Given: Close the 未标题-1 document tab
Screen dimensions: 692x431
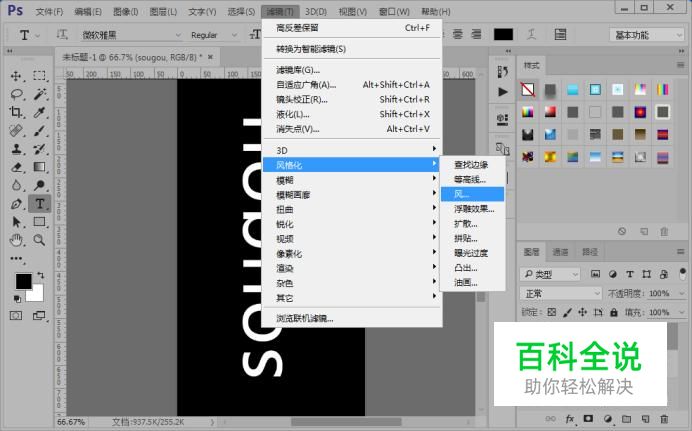Looking at the screenshot, I should click(211, 57).
